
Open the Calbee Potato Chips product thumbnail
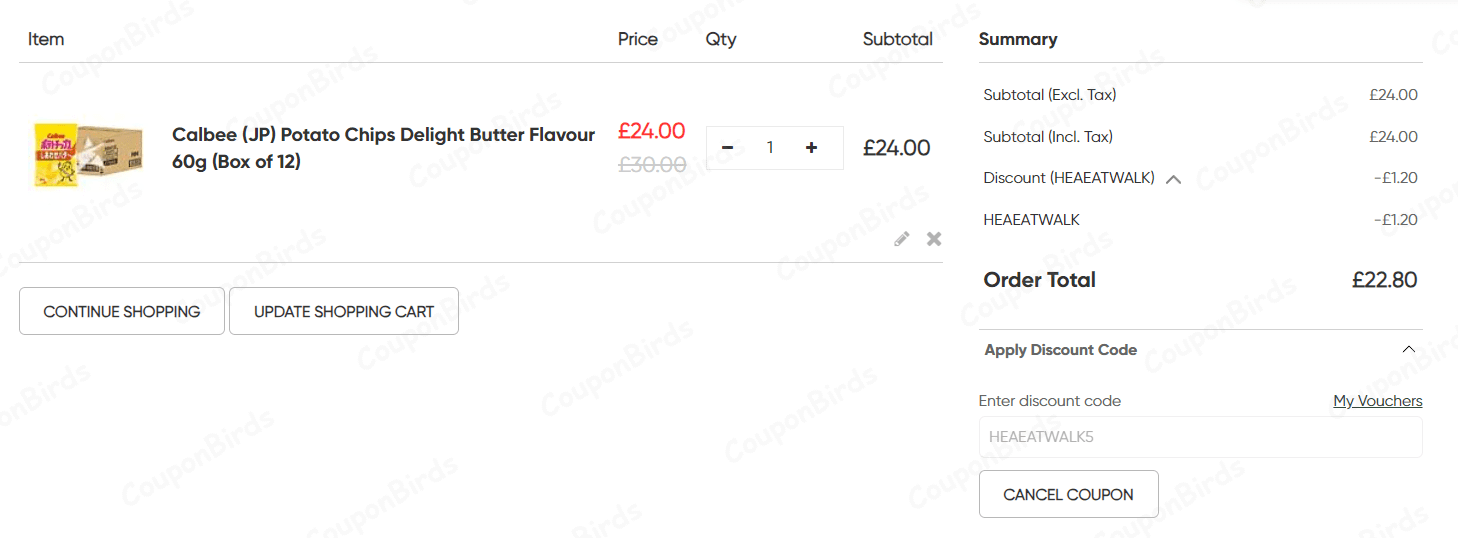pos(88,155)
